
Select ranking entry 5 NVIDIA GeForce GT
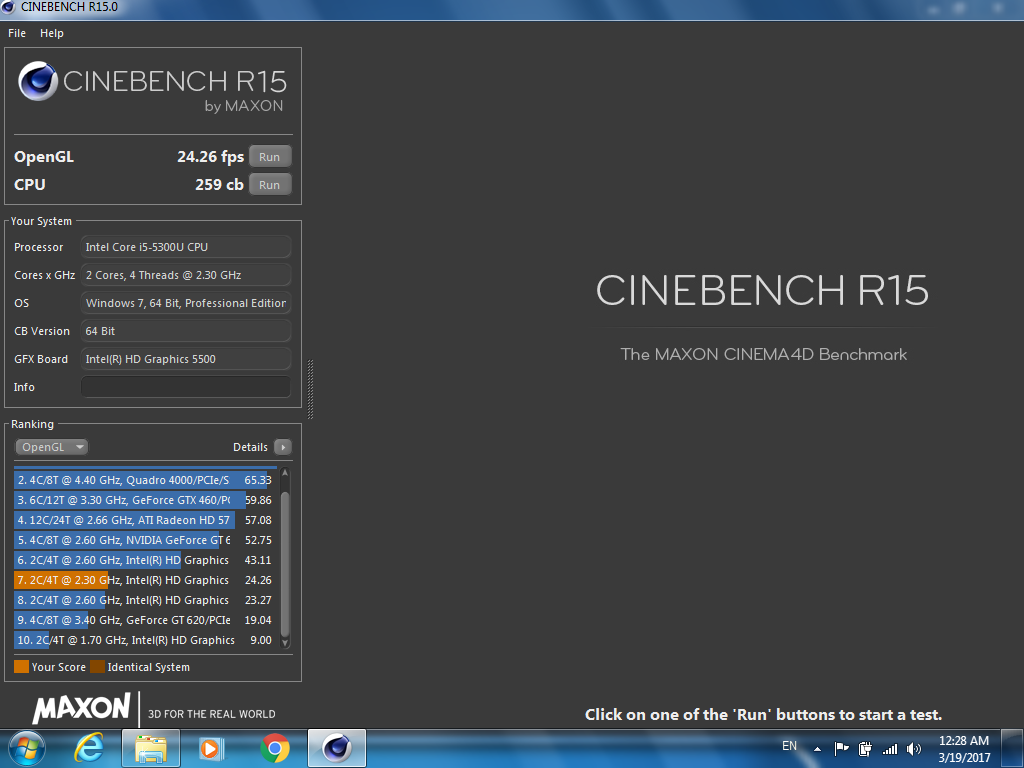(x=144, y=540)
